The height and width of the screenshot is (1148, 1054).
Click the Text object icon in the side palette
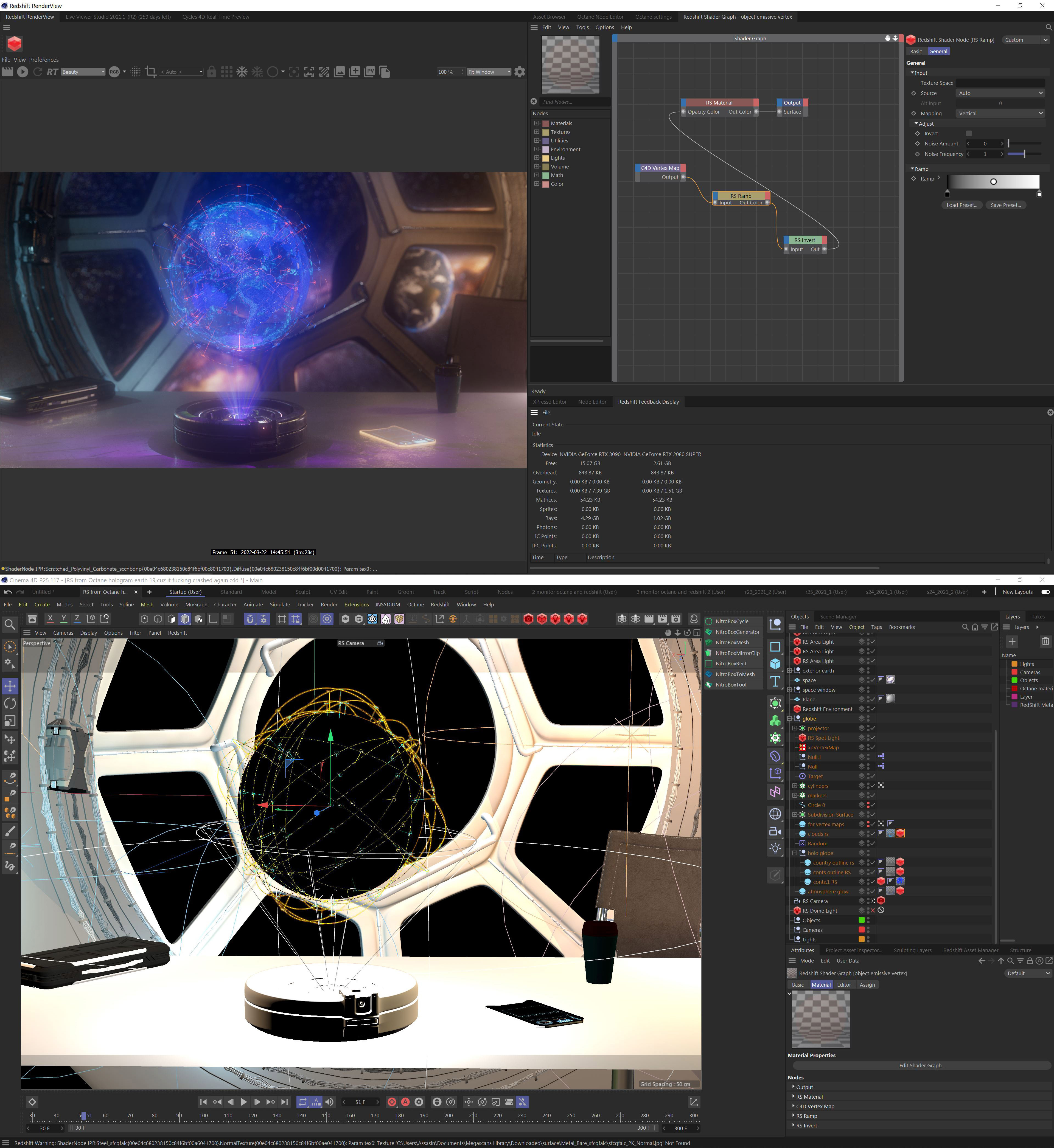click(775, 681)
